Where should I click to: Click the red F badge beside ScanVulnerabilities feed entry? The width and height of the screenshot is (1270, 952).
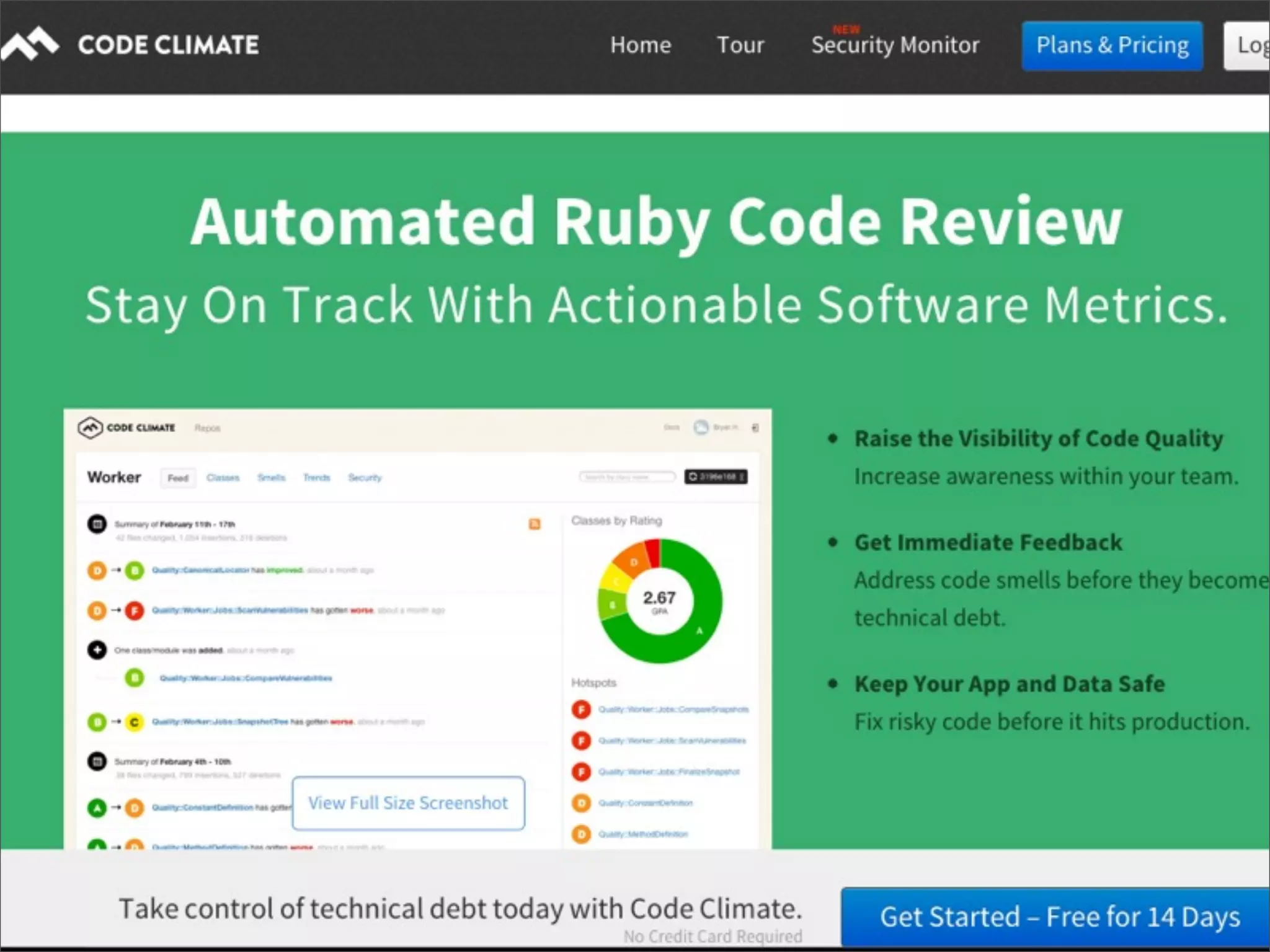click(135, 610)
